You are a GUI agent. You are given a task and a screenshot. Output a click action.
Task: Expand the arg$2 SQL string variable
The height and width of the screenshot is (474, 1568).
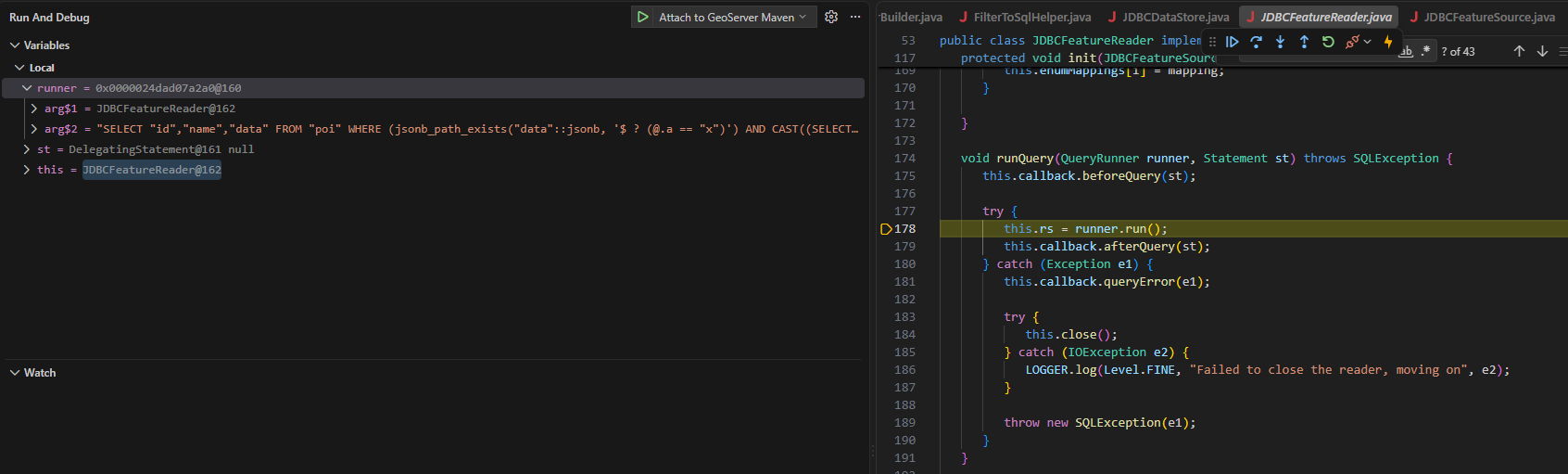[34, 129]
